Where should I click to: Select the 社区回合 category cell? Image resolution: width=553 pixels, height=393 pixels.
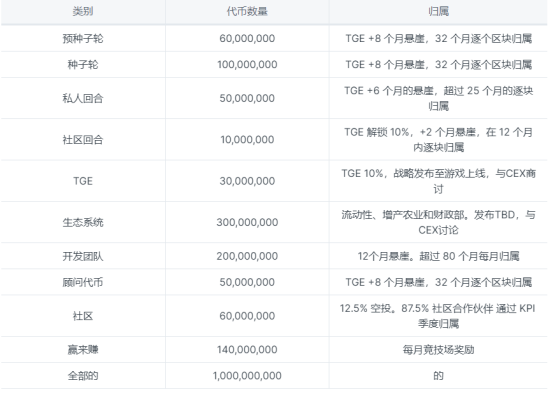[x=83, y=140]
